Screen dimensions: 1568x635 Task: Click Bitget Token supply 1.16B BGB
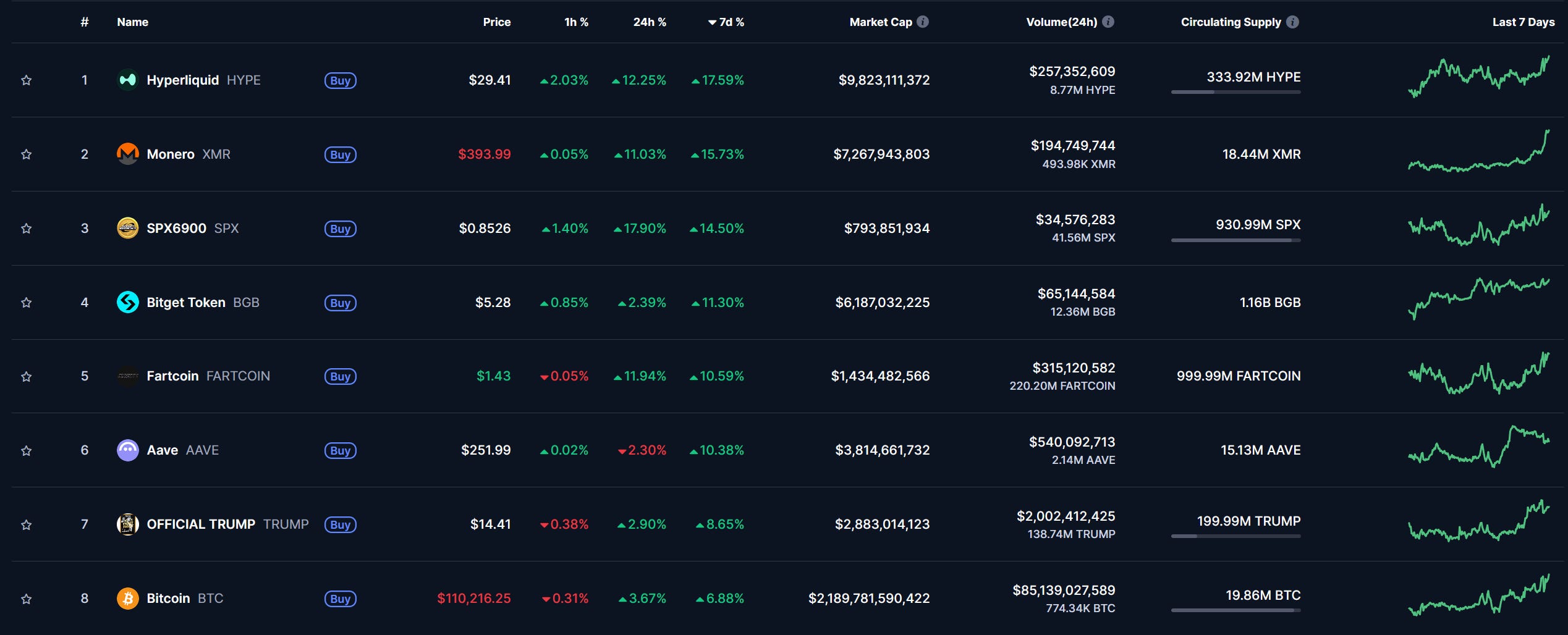click(x=1270, y=302)
